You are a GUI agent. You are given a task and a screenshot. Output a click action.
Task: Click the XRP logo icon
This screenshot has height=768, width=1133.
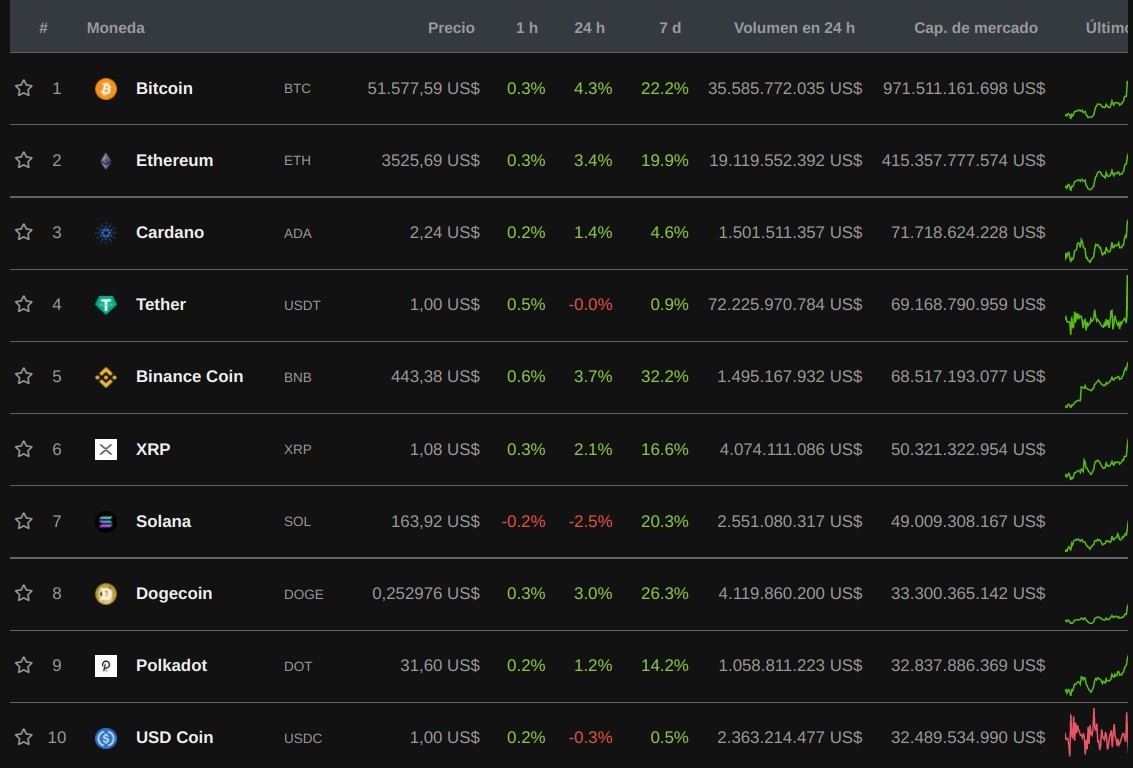pyautogui.click(x=105, y=449)
